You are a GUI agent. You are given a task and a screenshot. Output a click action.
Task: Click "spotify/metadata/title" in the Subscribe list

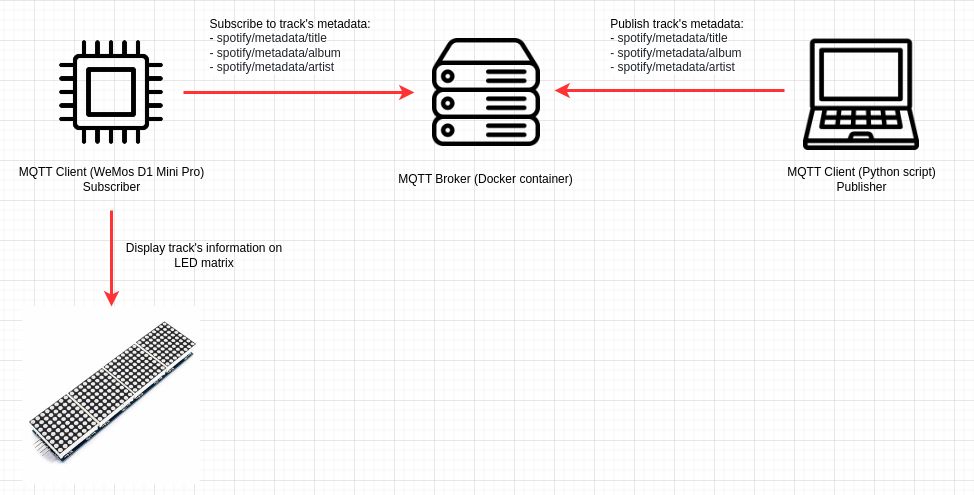tap(271, 39)
